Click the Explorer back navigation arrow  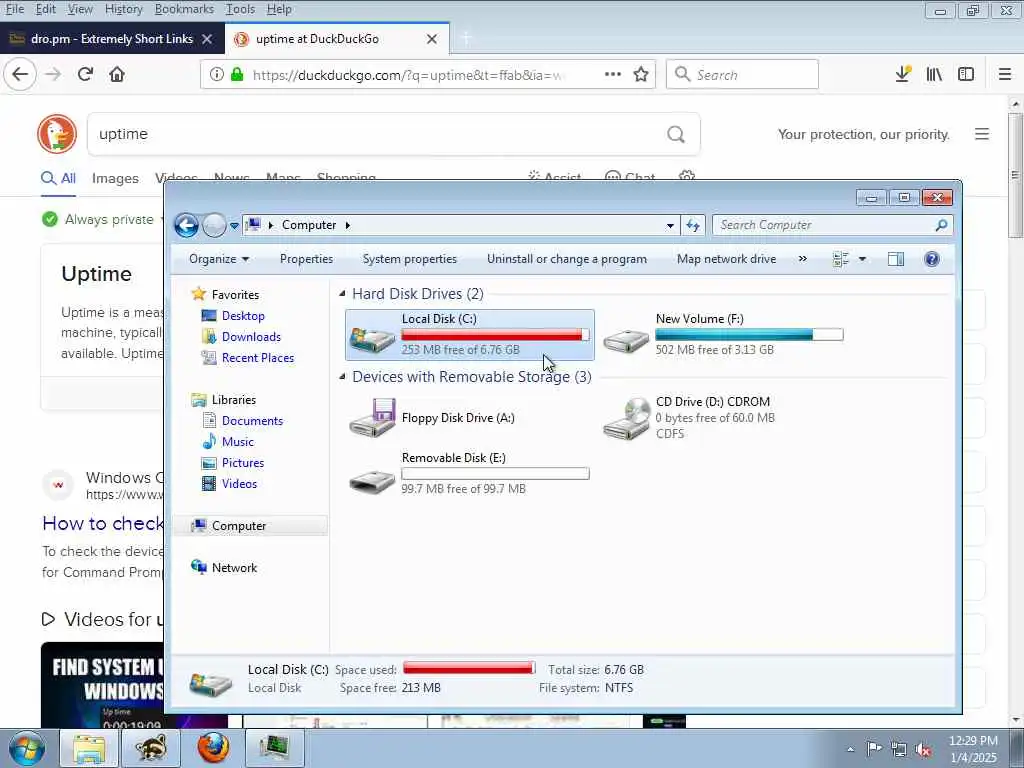187,225
